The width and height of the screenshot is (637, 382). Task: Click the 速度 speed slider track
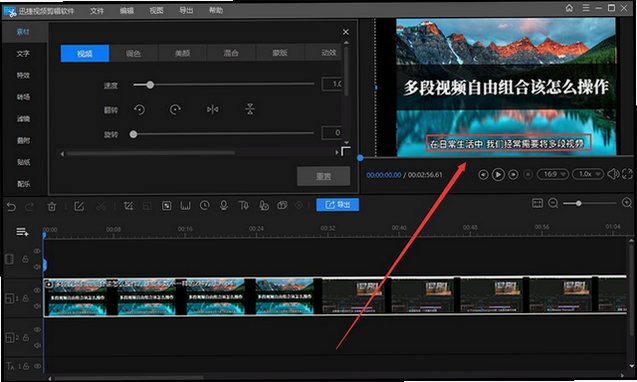pyautogui.click(x=224, y=85)
